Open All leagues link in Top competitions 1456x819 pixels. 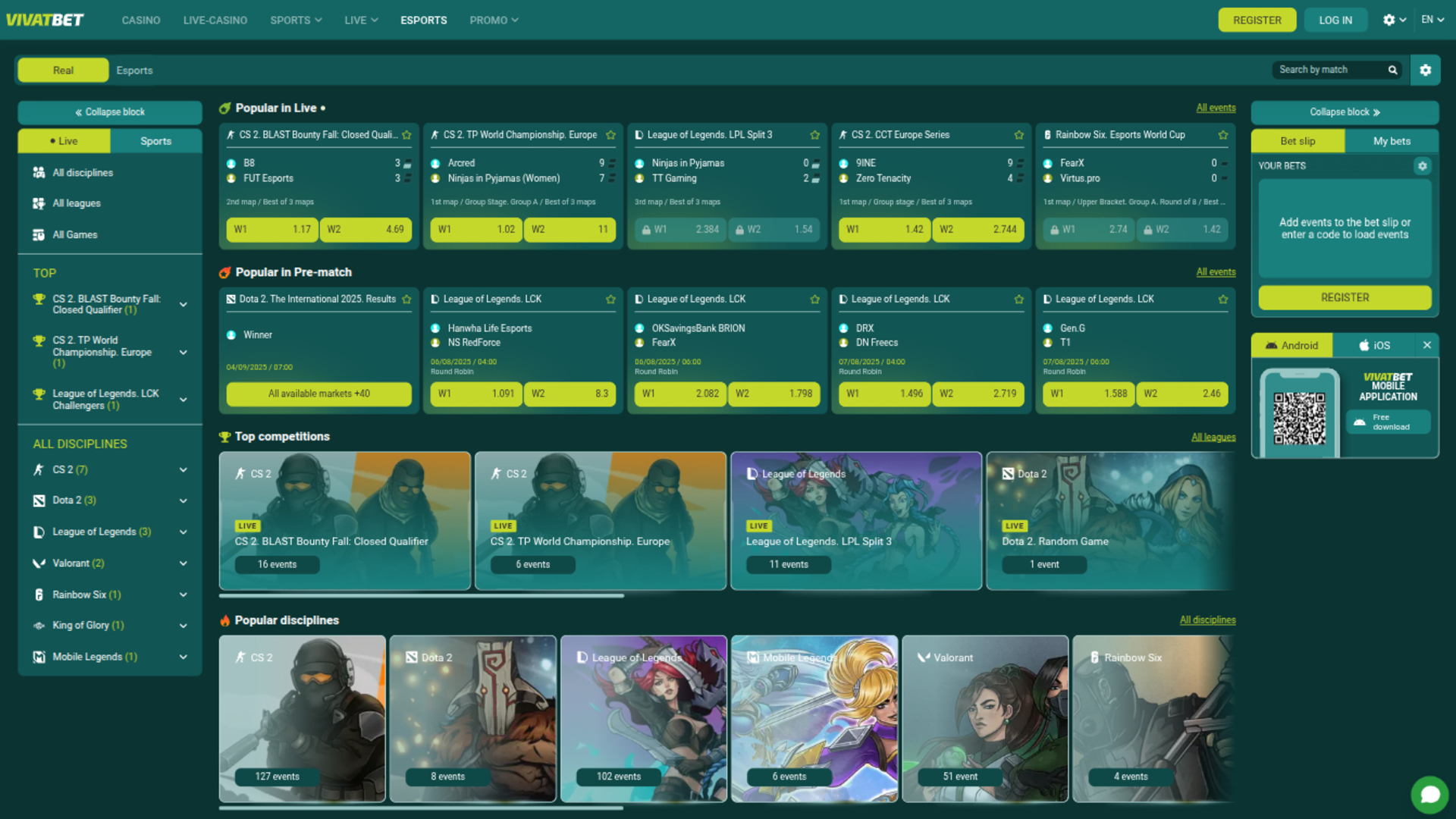click(x=1213, y=438)
